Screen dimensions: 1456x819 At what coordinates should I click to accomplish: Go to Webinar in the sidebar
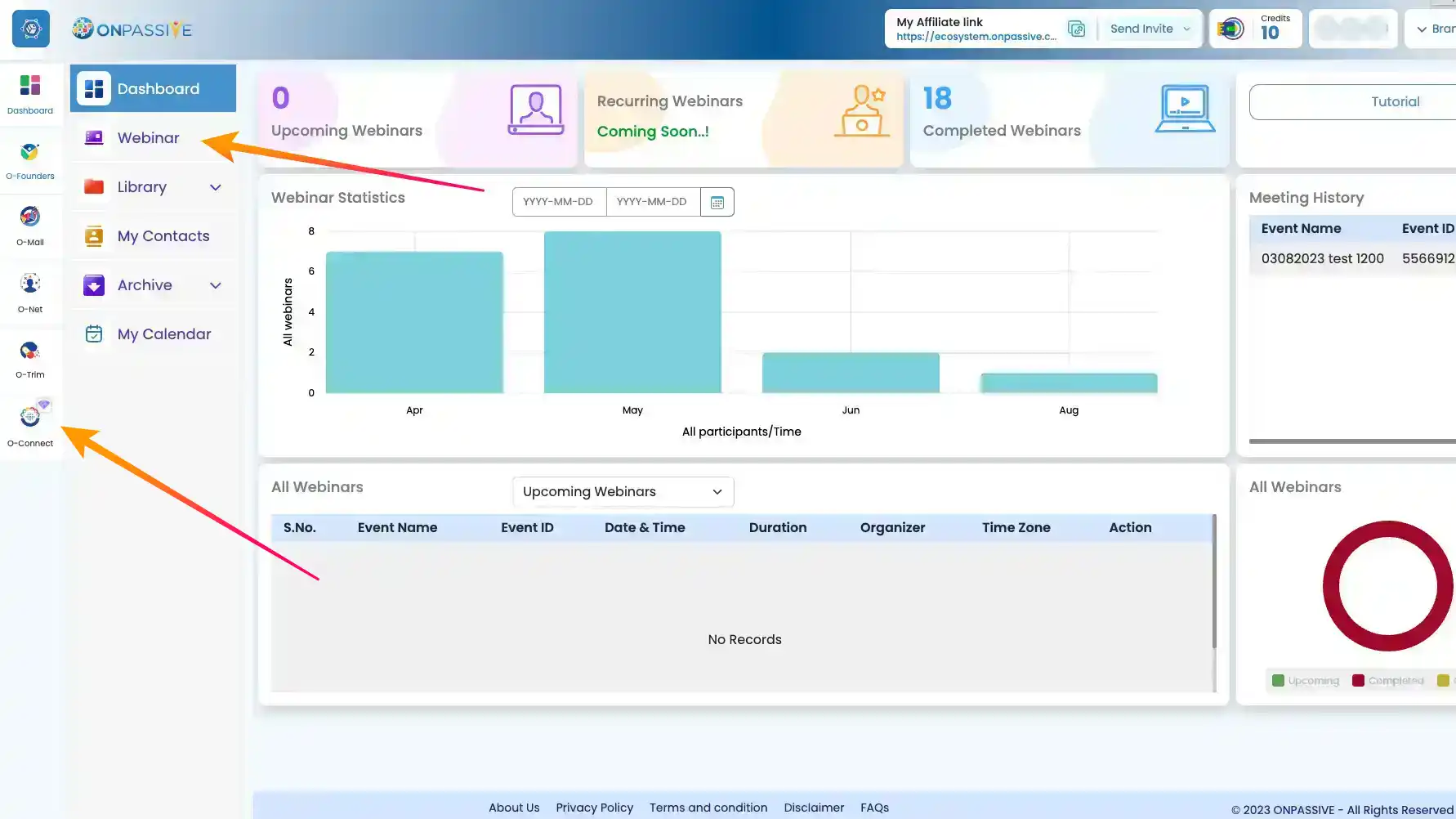(x=148, y=138)
